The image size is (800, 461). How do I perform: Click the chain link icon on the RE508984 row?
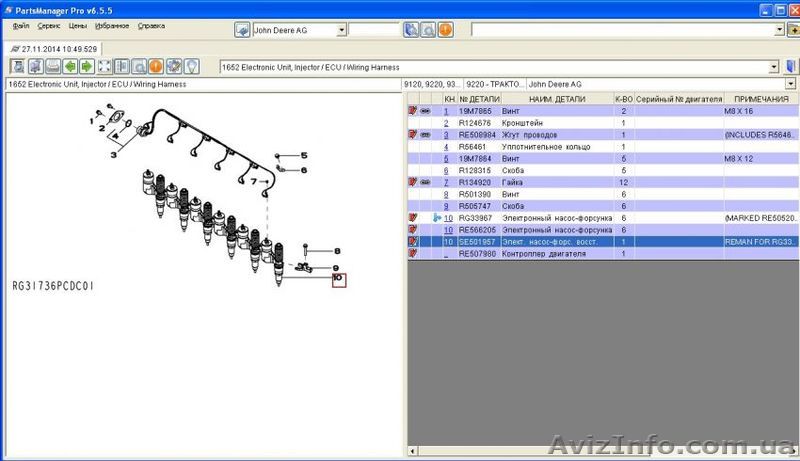(425, 135)
